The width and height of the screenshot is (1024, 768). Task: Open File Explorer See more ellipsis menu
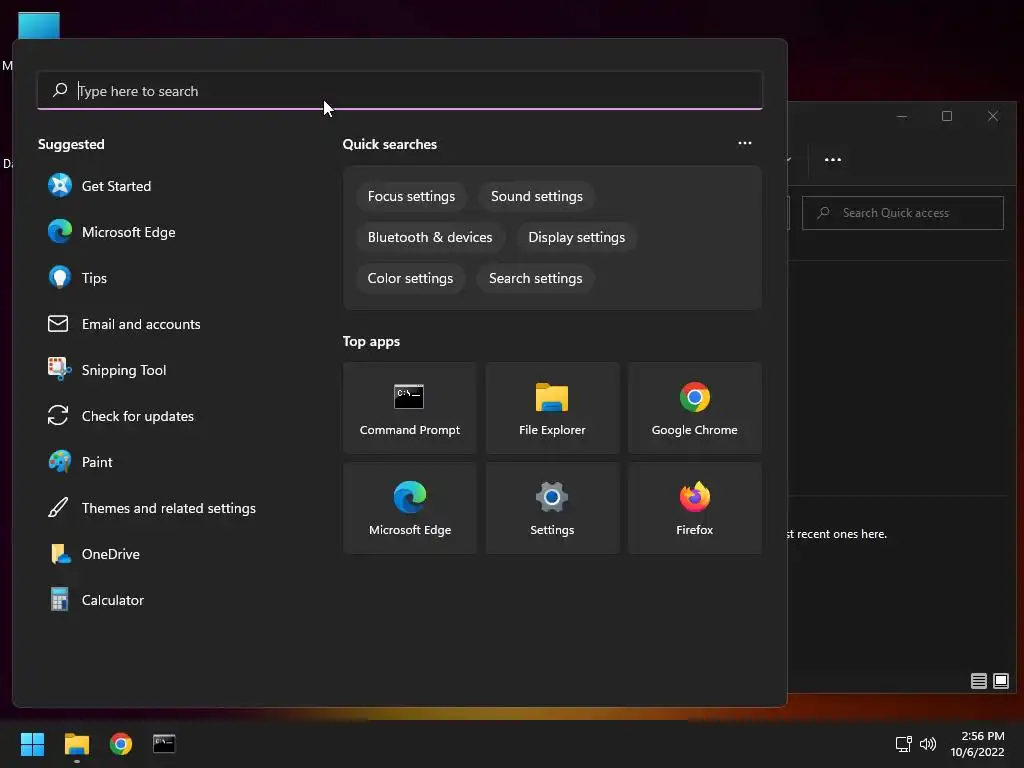pyautogui.click(x=833, y=159)
